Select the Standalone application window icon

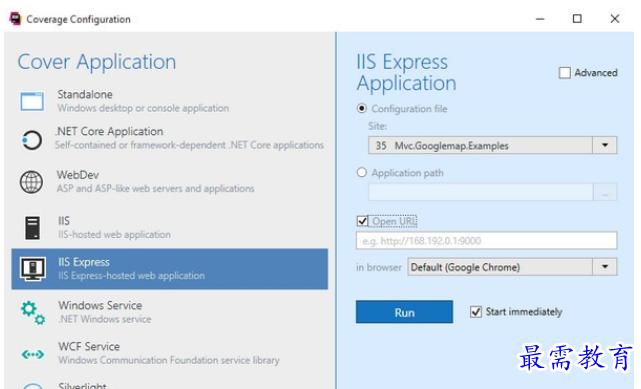coord(32,101)
